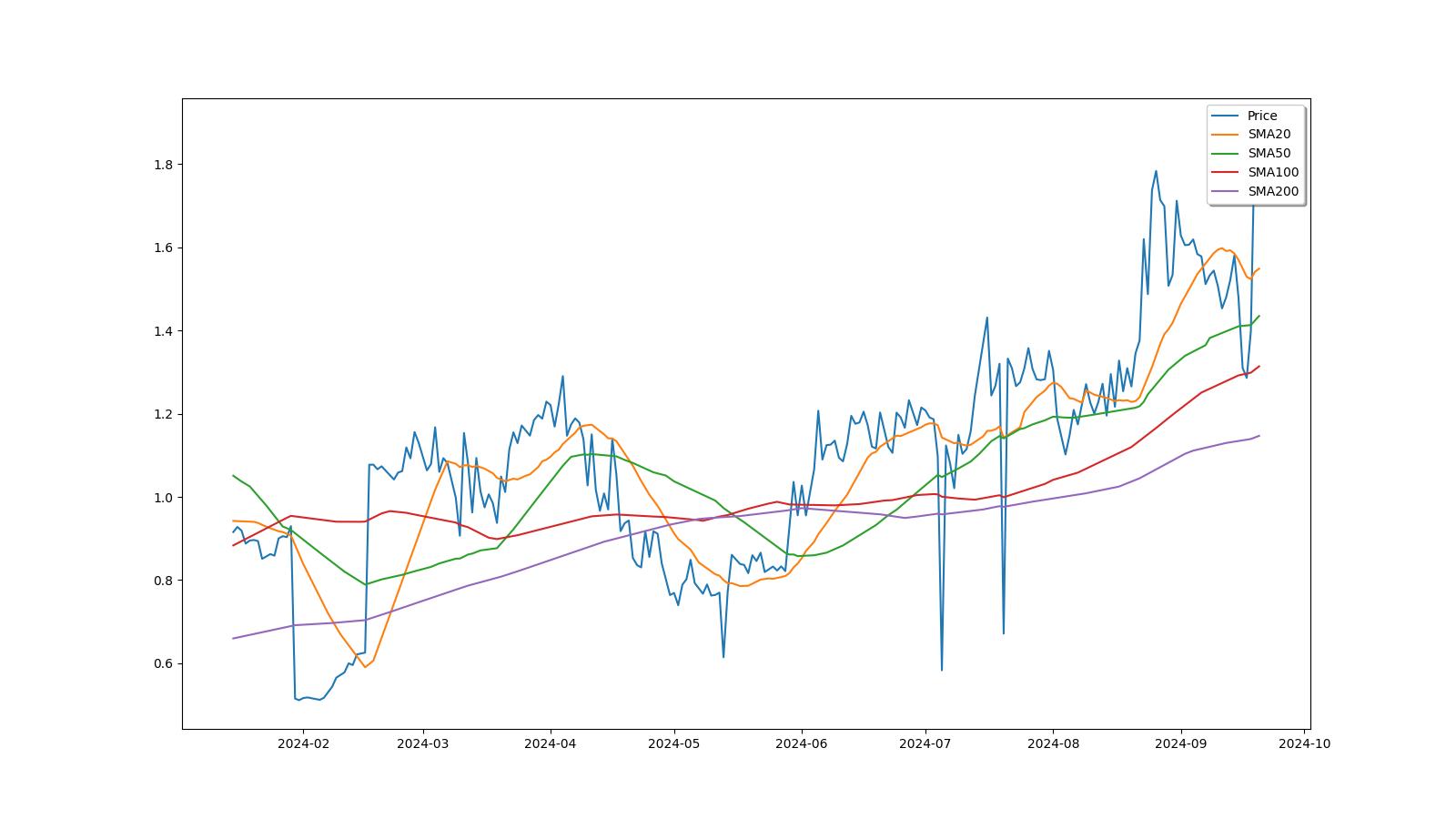
Task: Click the 2024-10 x-axis label
Action: coord(1304,743)
